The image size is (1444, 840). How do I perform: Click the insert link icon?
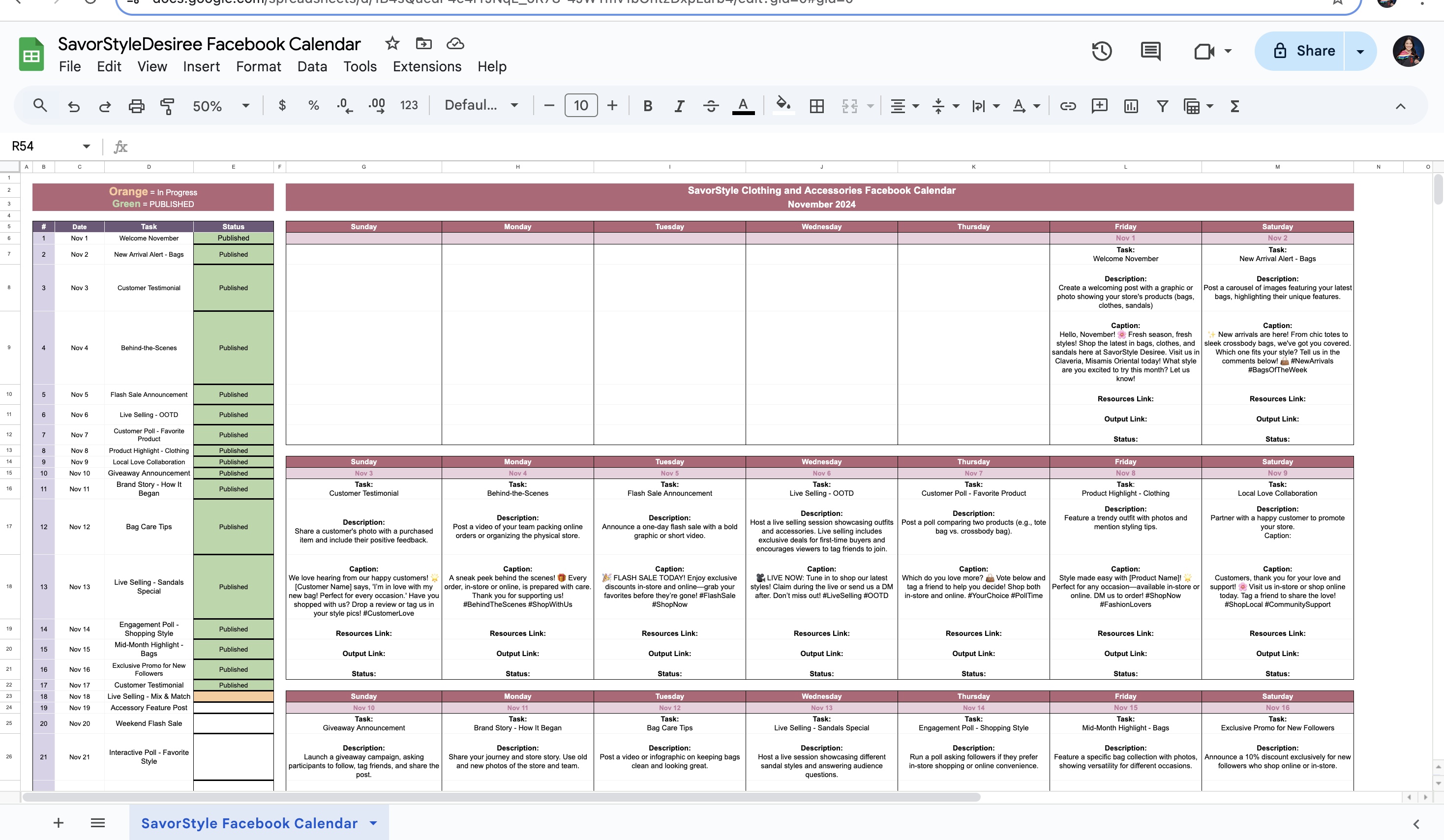click(x=1068, y=106)
